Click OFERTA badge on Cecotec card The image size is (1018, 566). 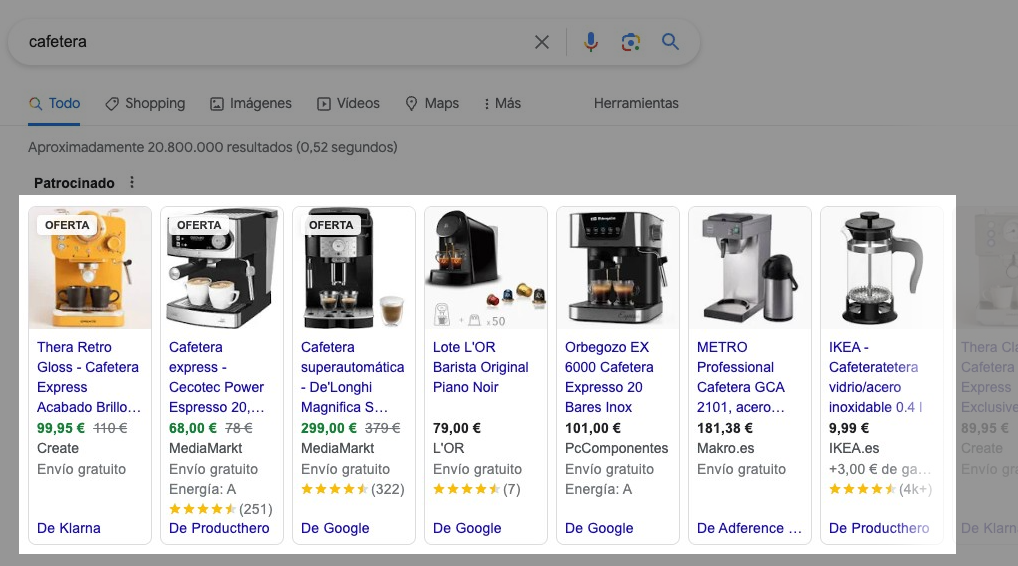199,225
